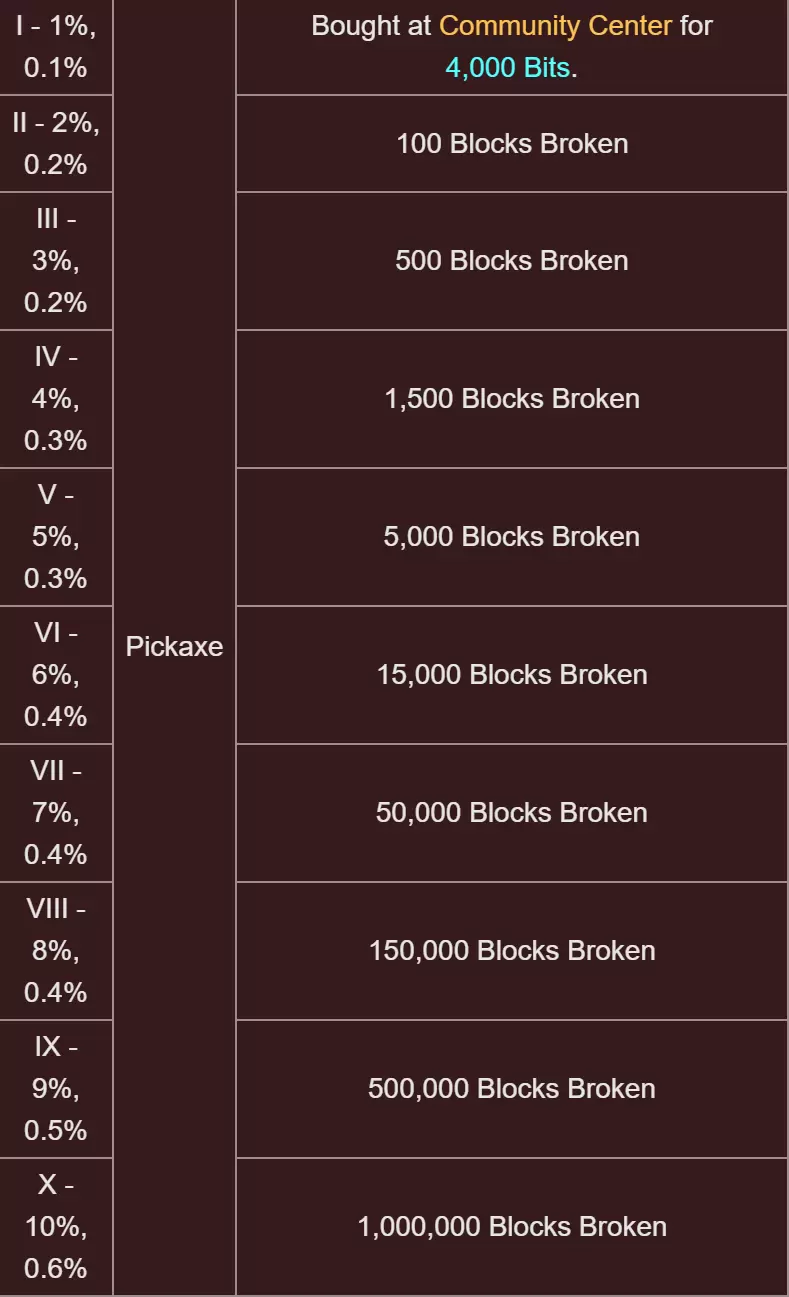
Task: Select the 1,000,000 Blocks Broken cell
Action: tap(512, 1227)
